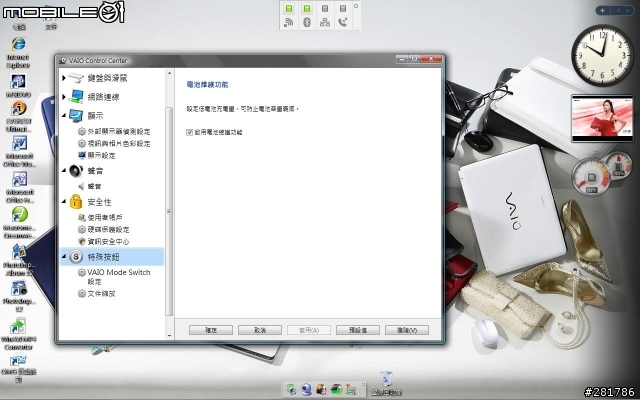Click the tree scrollbar down arrow
This screenshot has width=640, height=400.
point(169,336)
